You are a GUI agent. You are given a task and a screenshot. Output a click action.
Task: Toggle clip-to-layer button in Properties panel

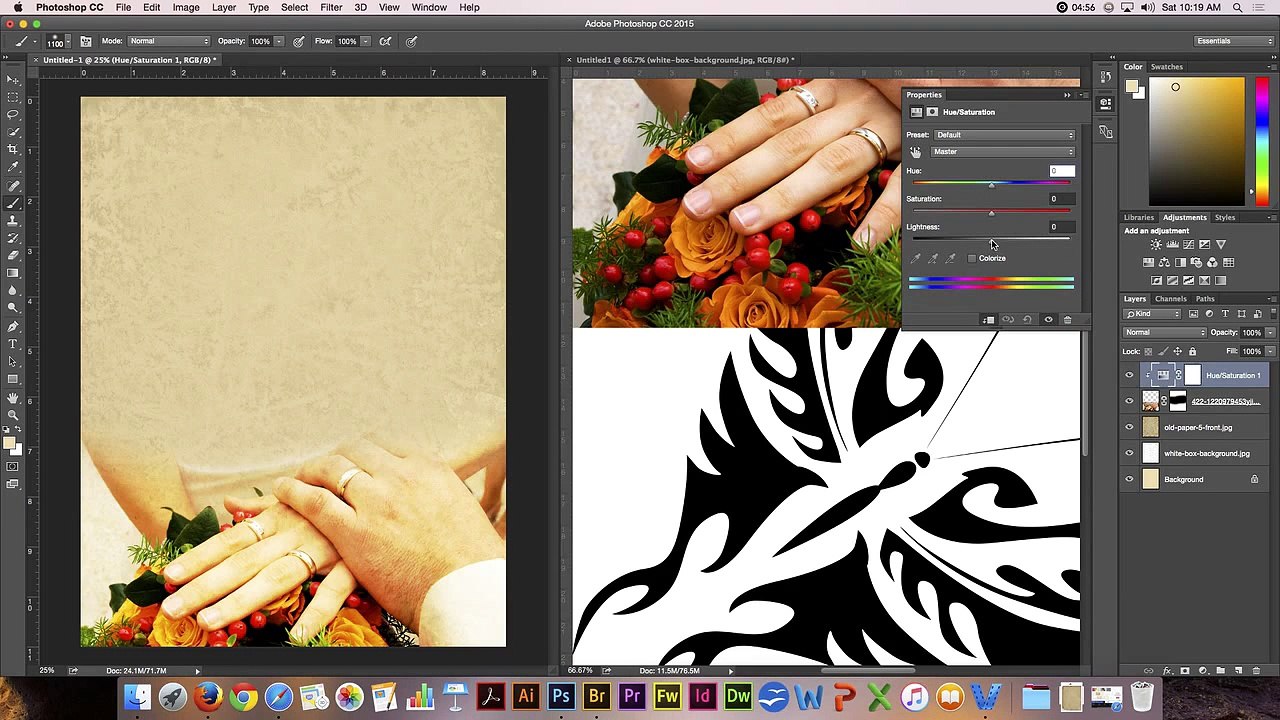(988, 320)
